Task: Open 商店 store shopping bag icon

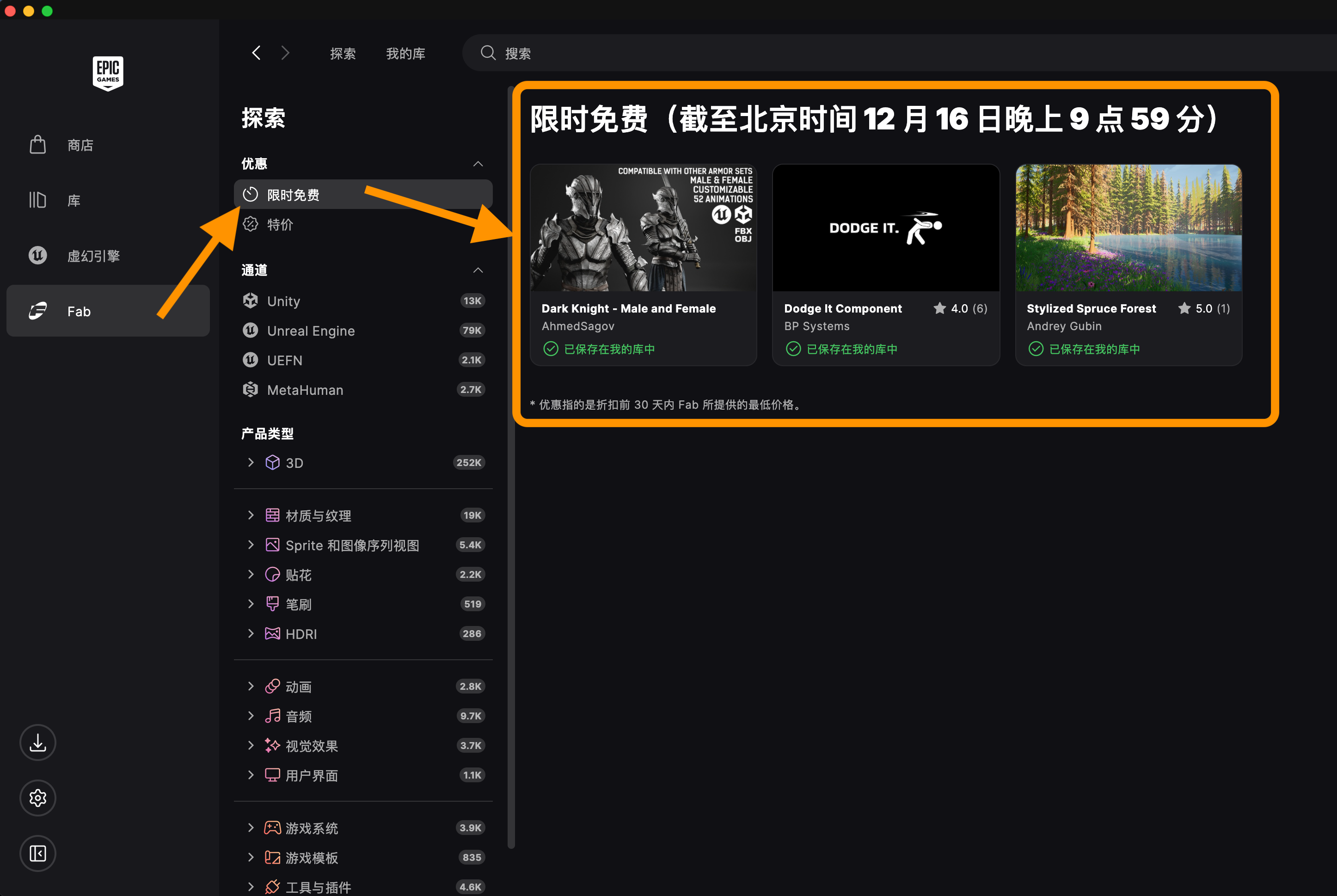Action: (38, 145)
